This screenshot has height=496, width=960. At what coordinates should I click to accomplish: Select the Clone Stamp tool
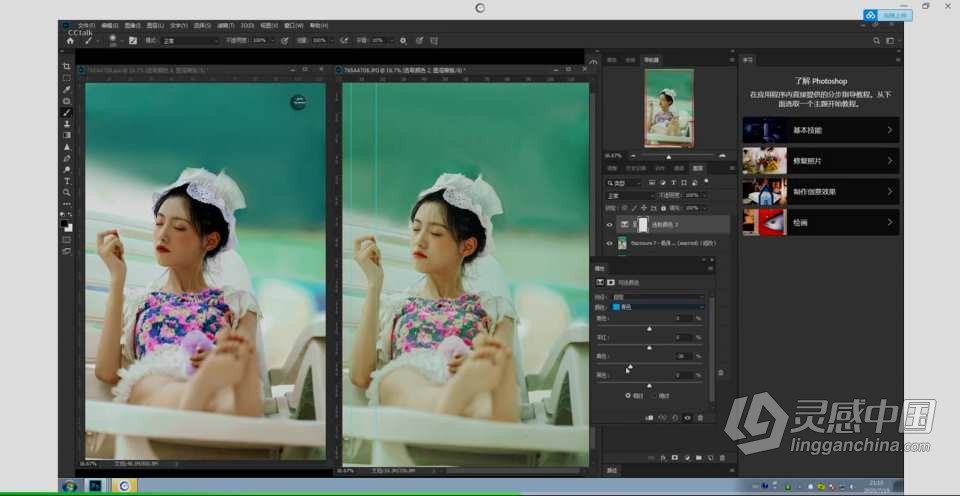(67, 124)
